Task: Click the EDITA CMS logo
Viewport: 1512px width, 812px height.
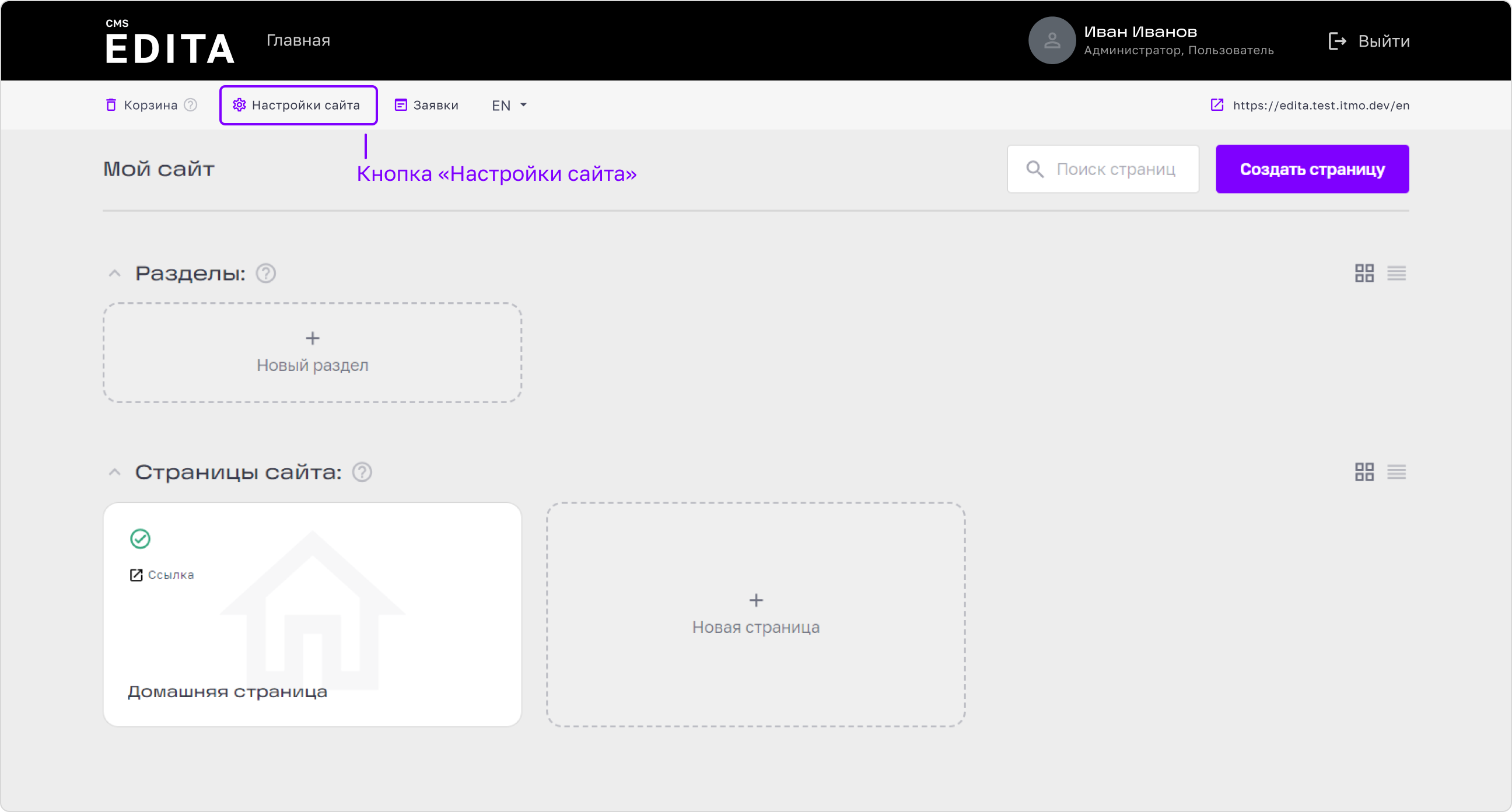Action: click(170, 41)
